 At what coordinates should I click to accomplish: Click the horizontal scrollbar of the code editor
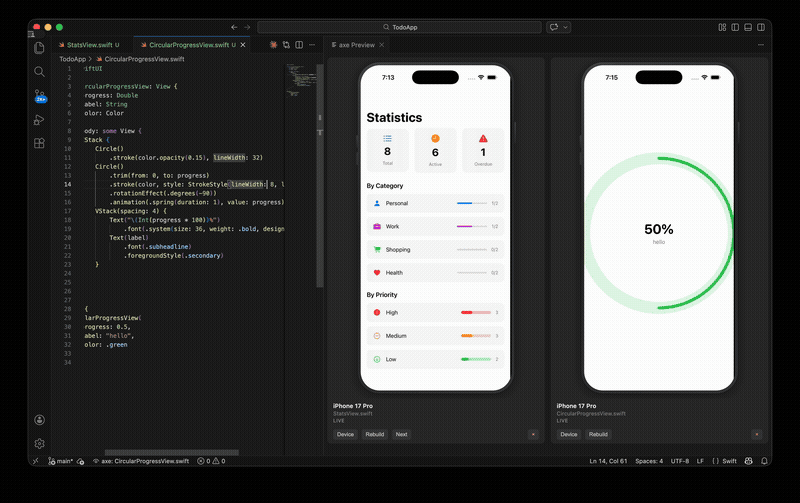pos(171,452)
